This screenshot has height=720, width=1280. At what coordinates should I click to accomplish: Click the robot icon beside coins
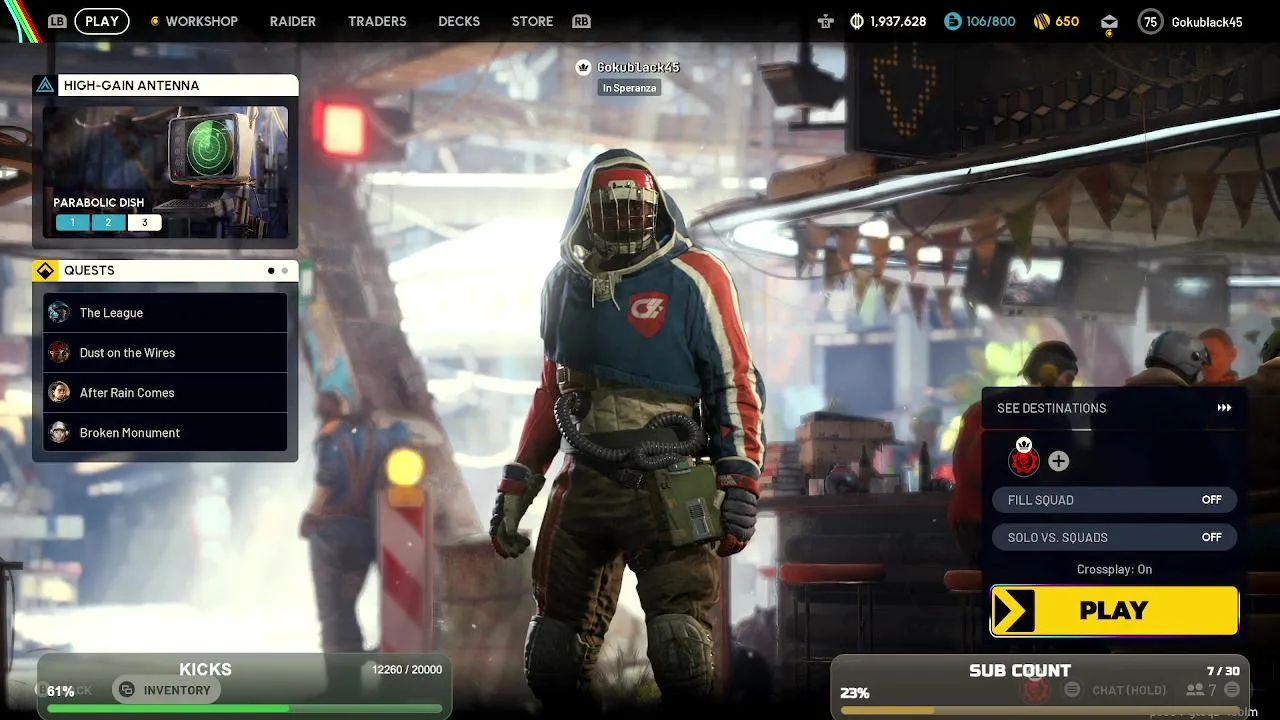pyautogui.click(x=825, y=21)
